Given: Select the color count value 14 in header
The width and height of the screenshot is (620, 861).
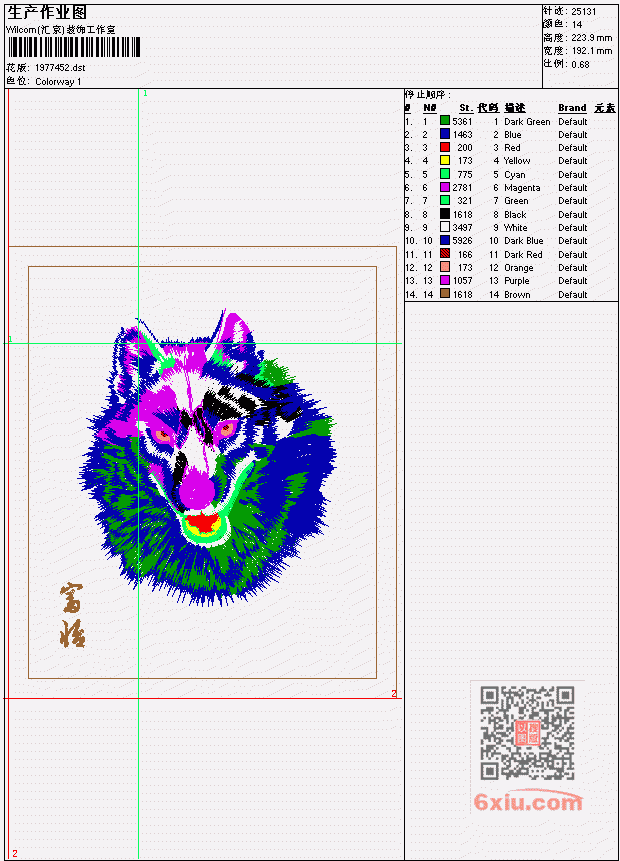Looking at the screenshot, I should click(577, 25).
